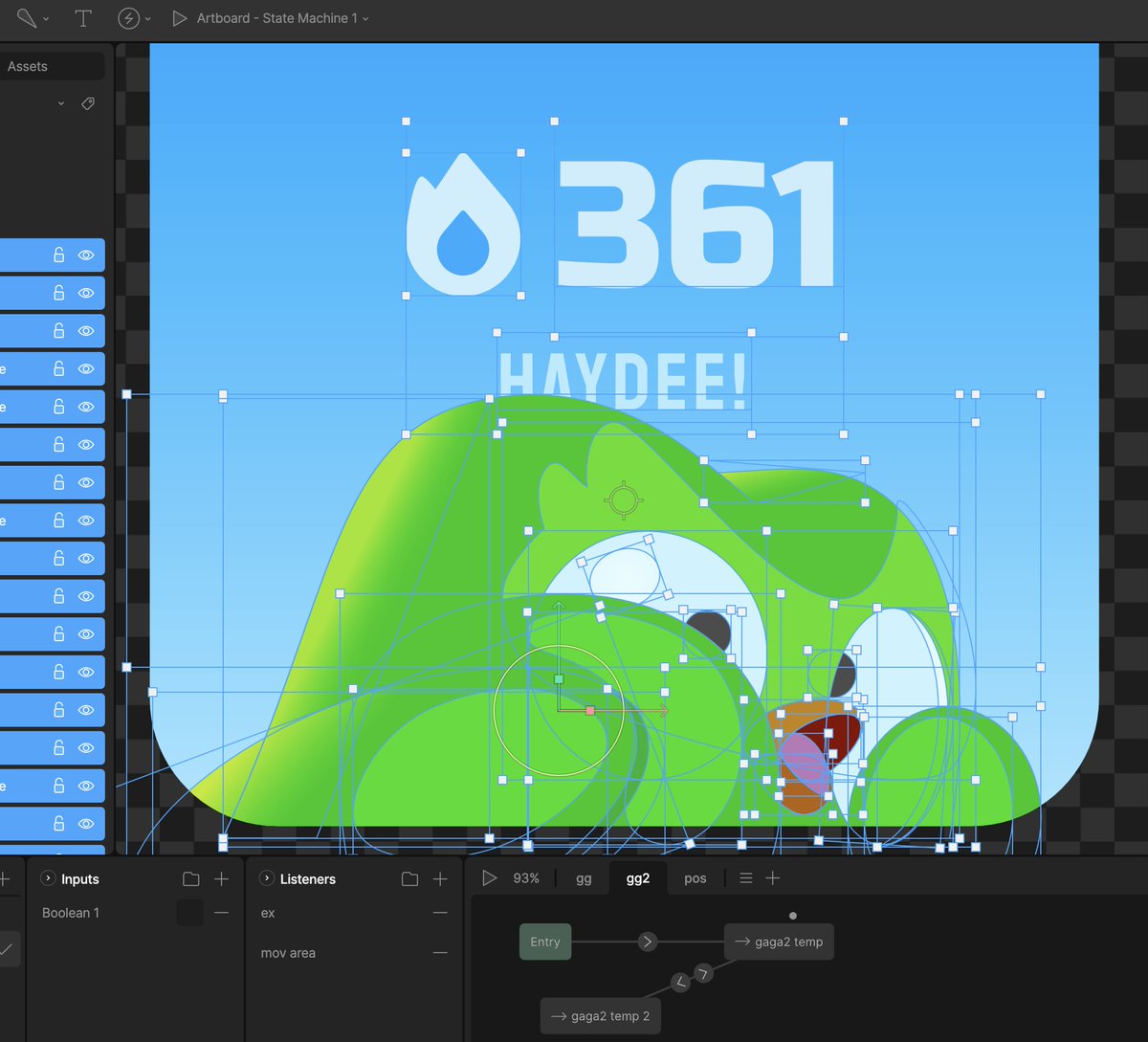This screenshot has height=1042, width=1148.
Task: Select the Pen tool in top toolbar
Action: pos(27,18)
